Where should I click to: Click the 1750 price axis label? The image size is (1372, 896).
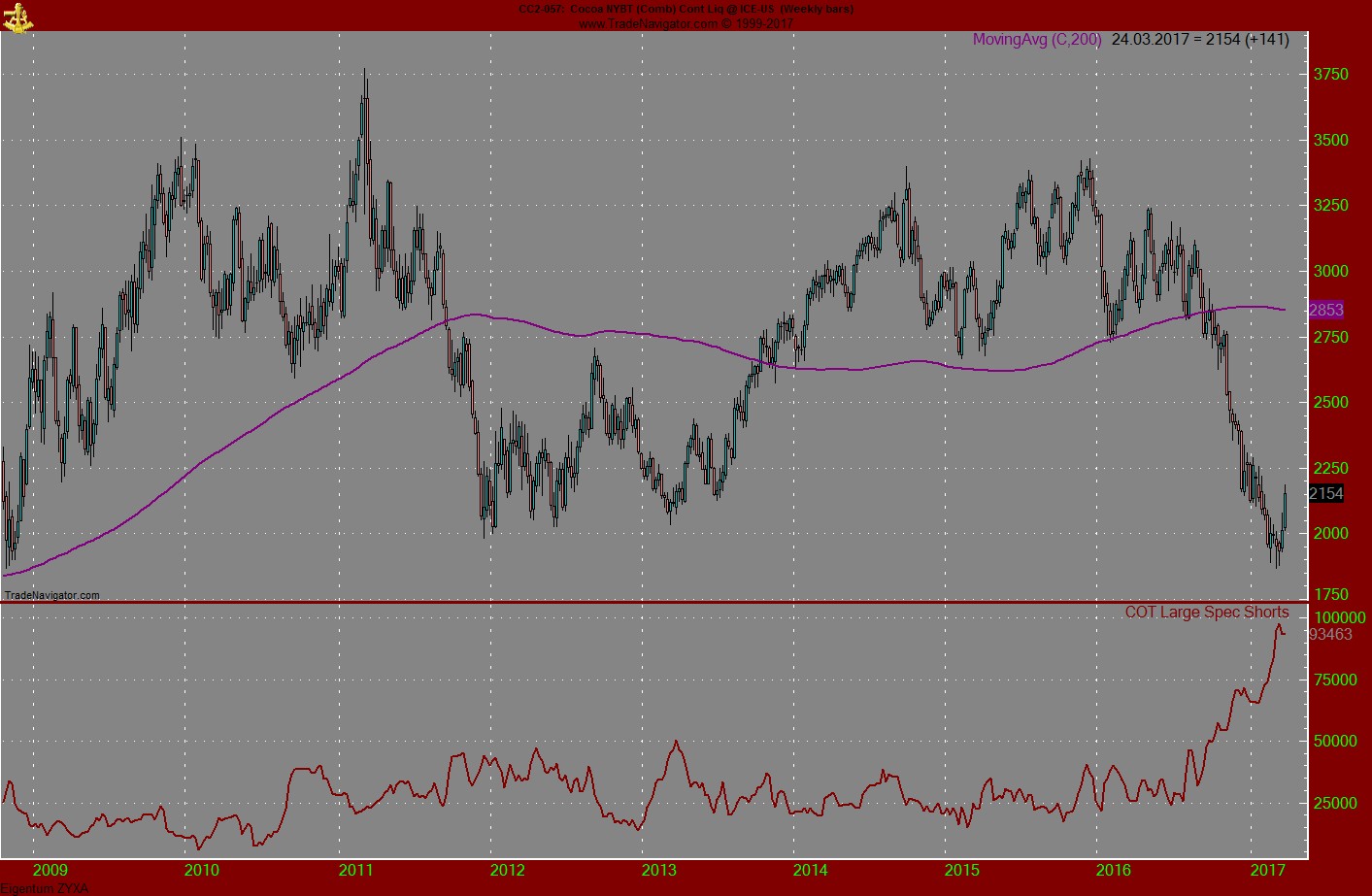click(x=1330, y=594)
